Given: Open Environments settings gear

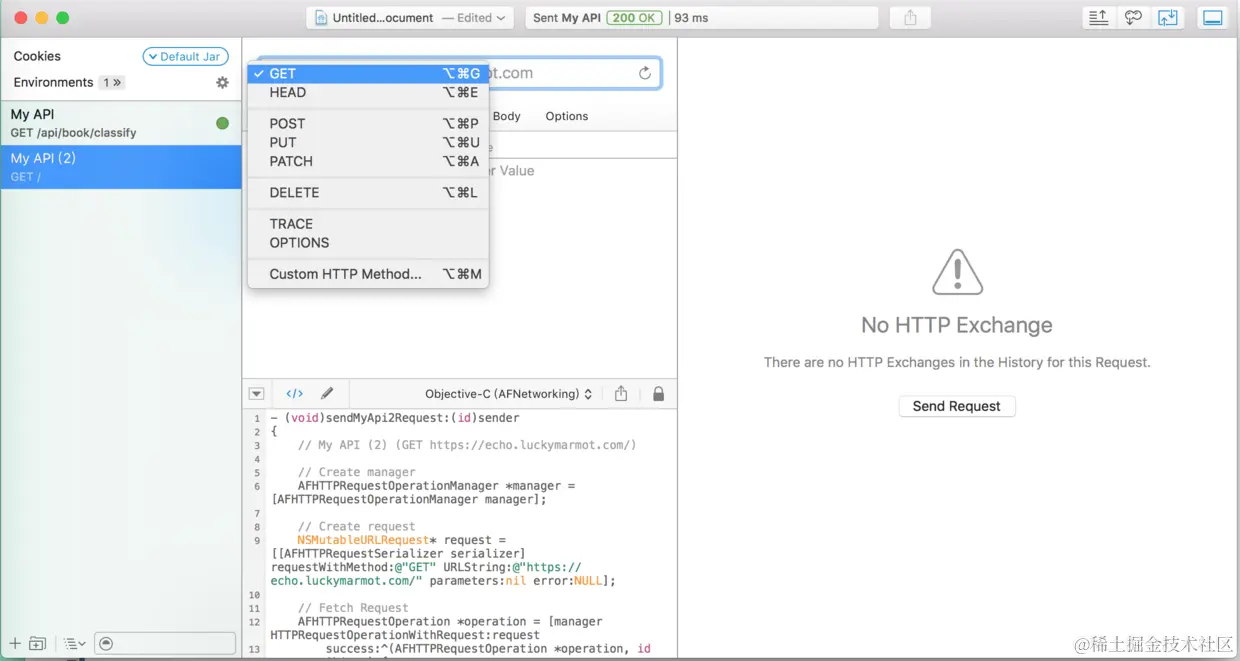Looking at the screenshot, I should click(x=222, y=83).
